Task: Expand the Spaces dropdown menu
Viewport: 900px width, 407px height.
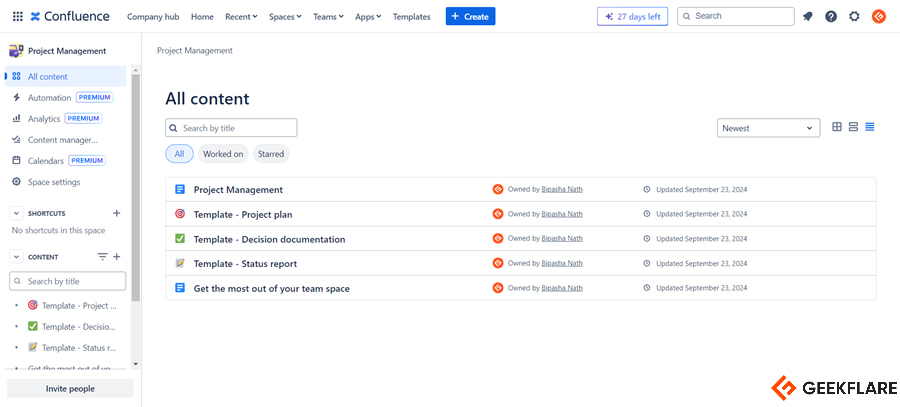Action: tap(285, 17)
